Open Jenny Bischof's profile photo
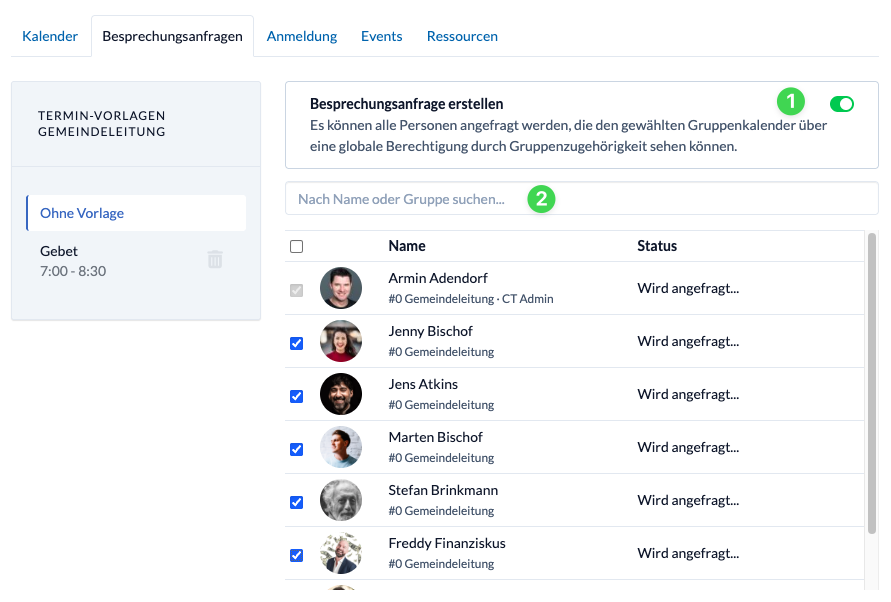Screen dimensions: 891x602 click(341, 341)
